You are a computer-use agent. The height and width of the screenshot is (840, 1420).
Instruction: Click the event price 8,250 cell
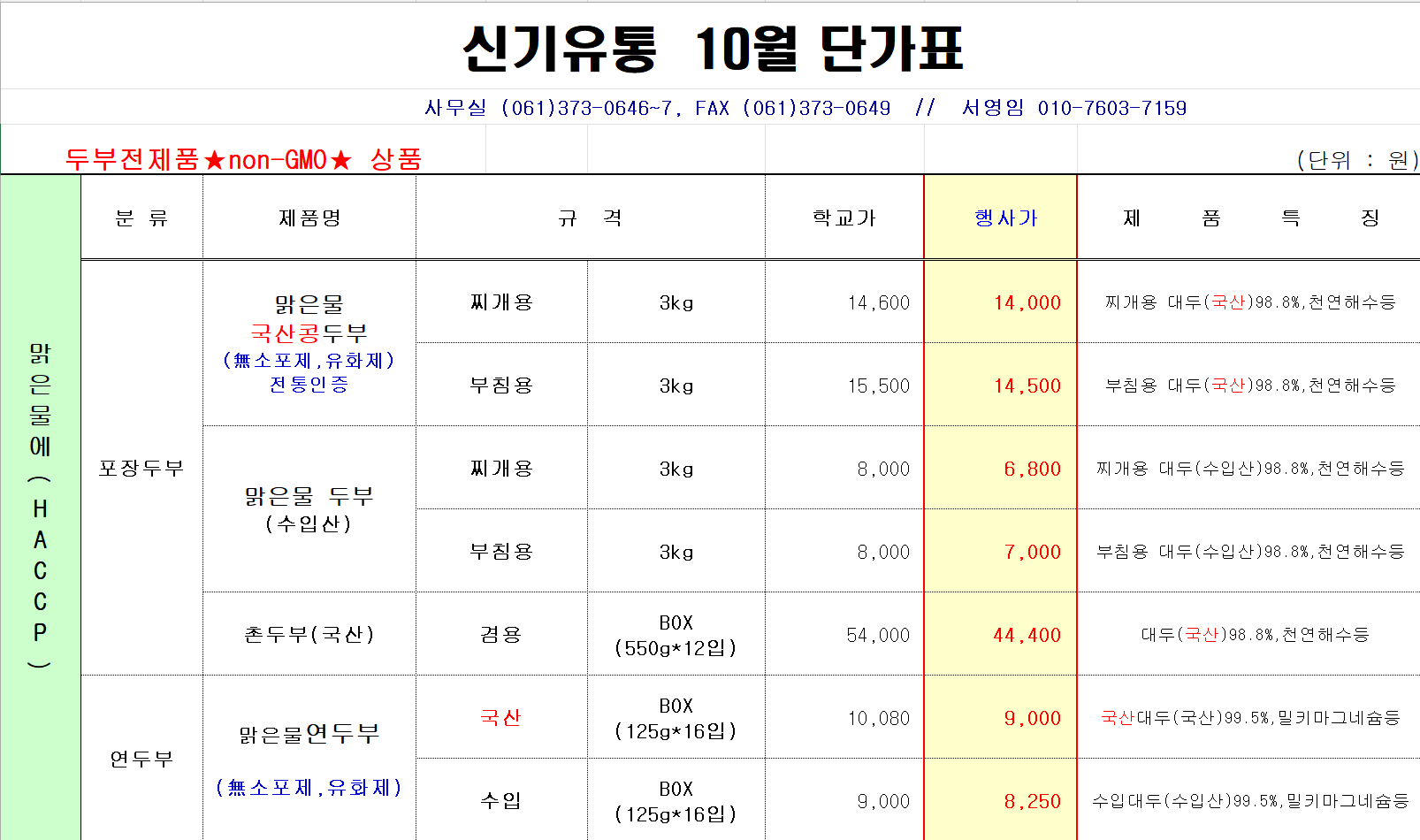pyautogui.click(x=1031, y=801)
